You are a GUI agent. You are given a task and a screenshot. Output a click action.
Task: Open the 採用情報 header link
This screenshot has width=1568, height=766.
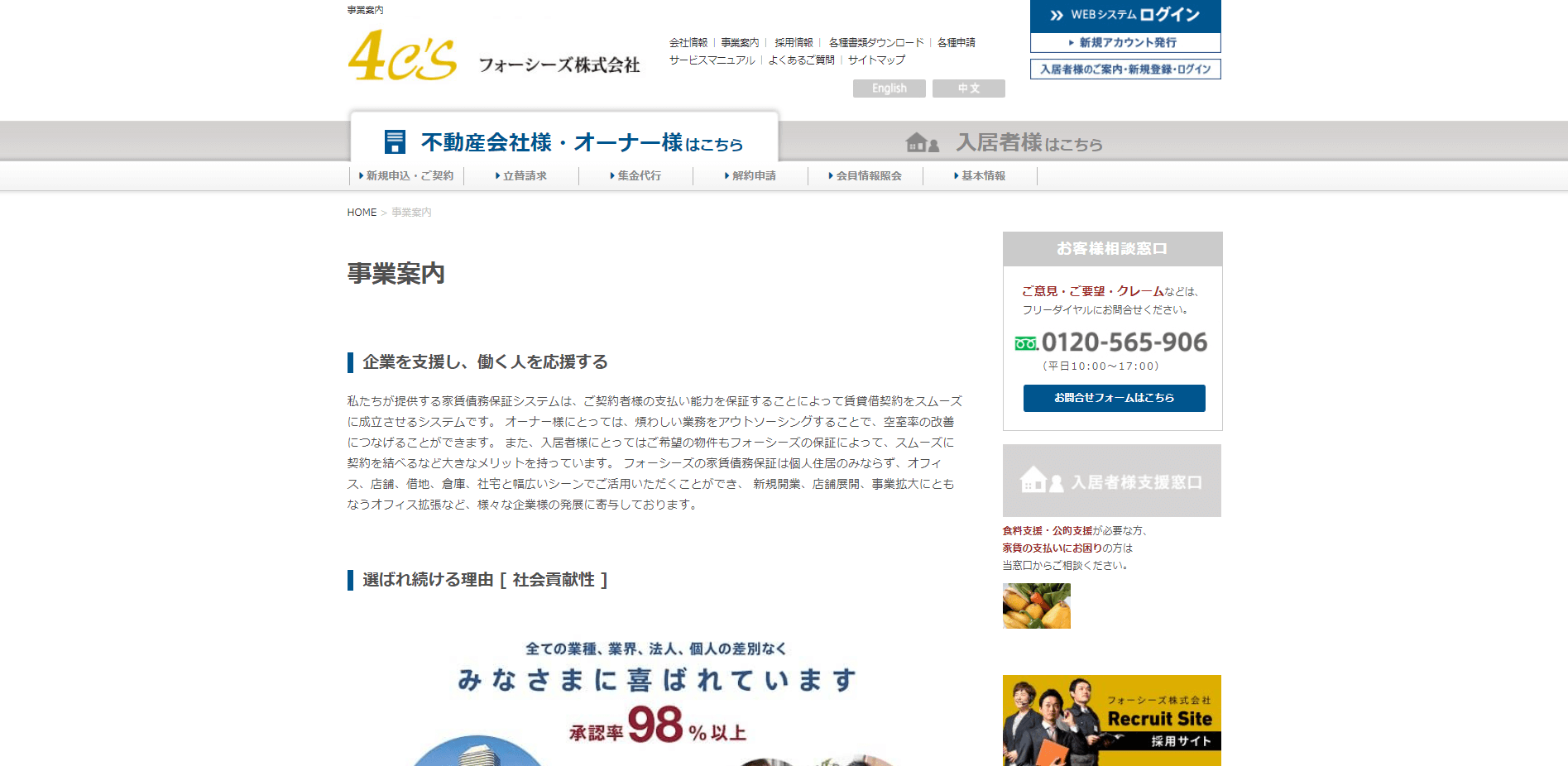click(794, 42)
